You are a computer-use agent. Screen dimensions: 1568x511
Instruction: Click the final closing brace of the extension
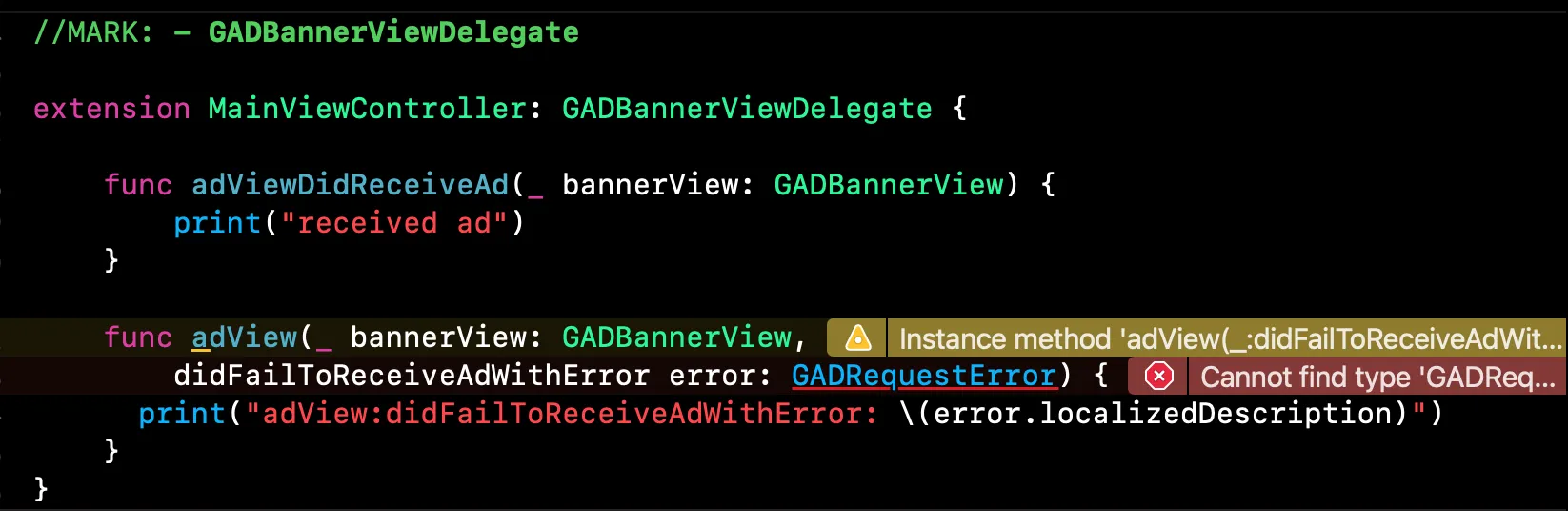[x=40, y=489]
